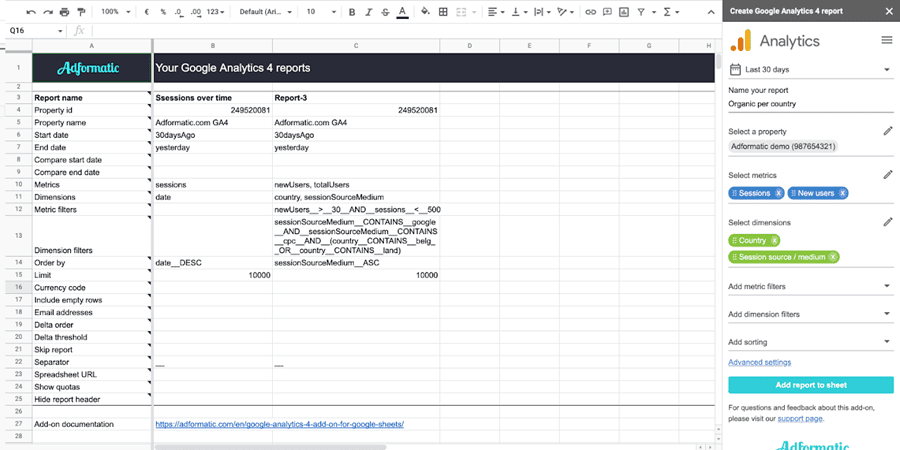Image resolution: width=900 pixels, height=450 pixels.
Task: Open the Last 30 days date range dropdown
Action: click(x=811, y=70)
